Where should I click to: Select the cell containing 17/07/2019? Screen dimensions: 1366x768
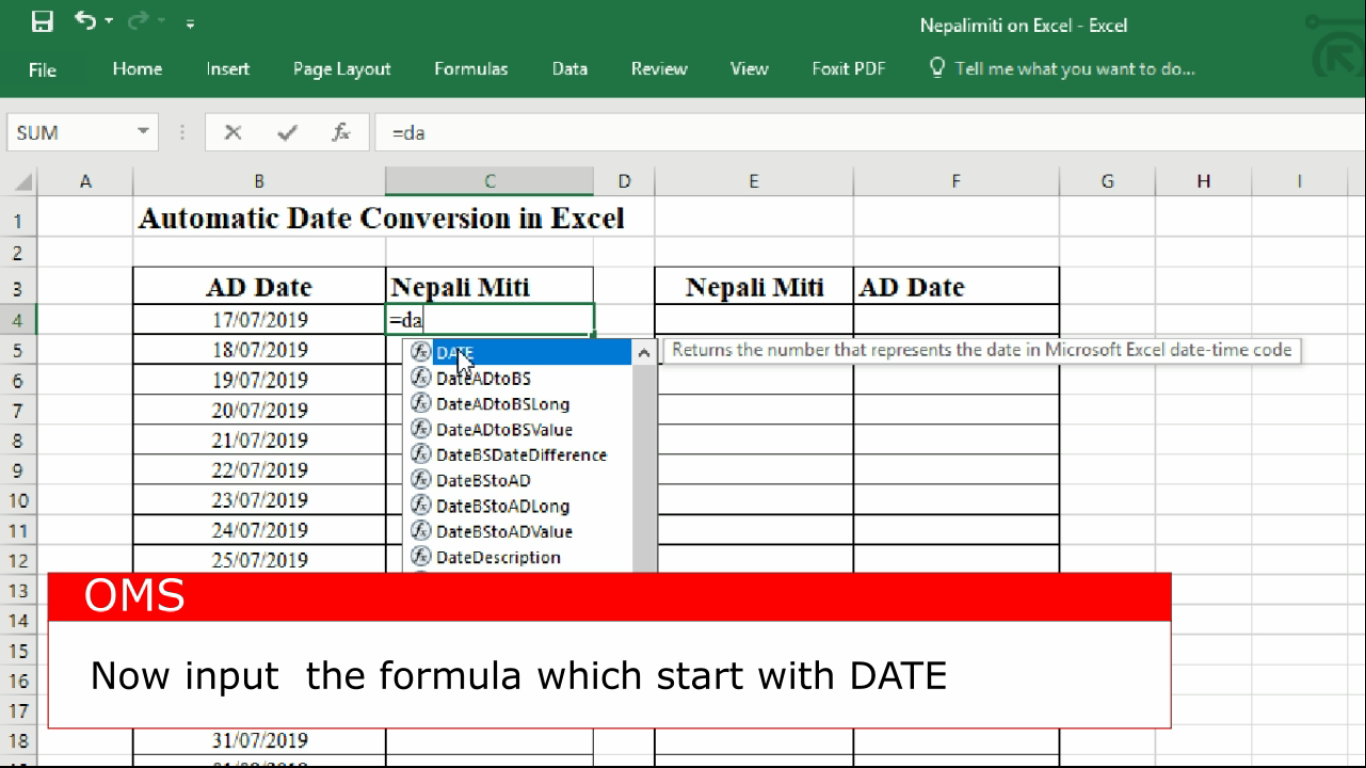pos(258,319)
